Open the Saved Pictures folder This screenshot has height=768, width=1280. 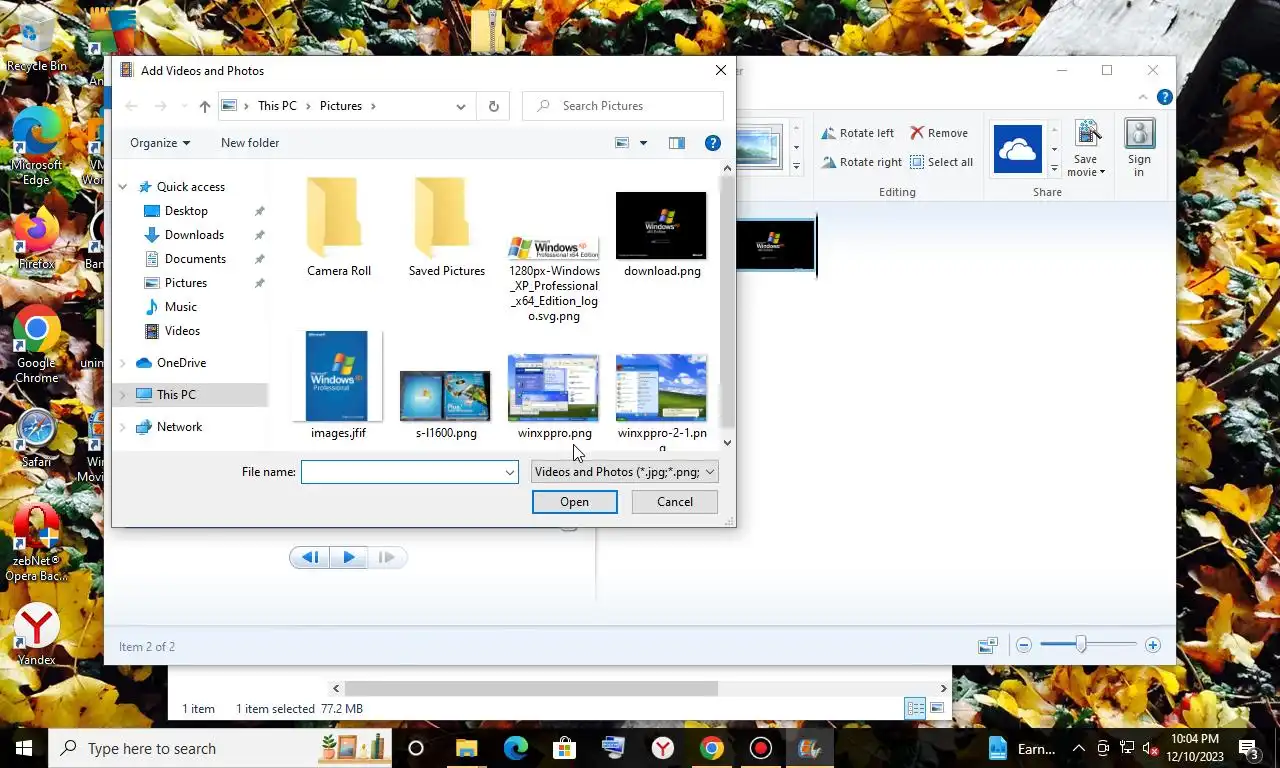point(446,228)
